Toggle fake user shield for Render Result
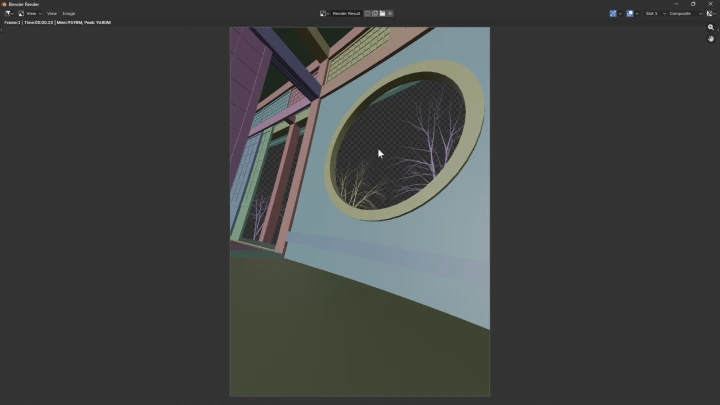Screen dimensions: 720x405 367,14
